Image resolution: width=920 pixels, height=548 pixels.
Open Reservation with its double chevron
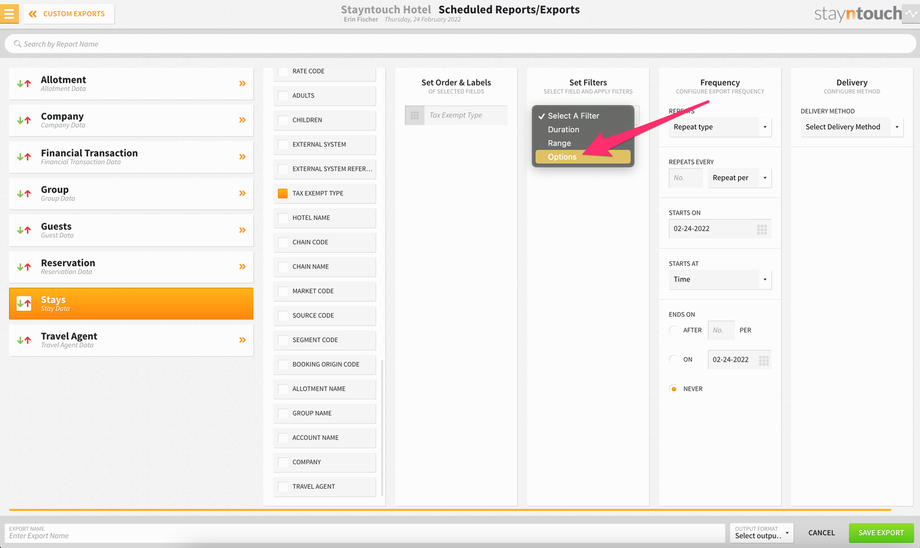(x=242, y=267)
